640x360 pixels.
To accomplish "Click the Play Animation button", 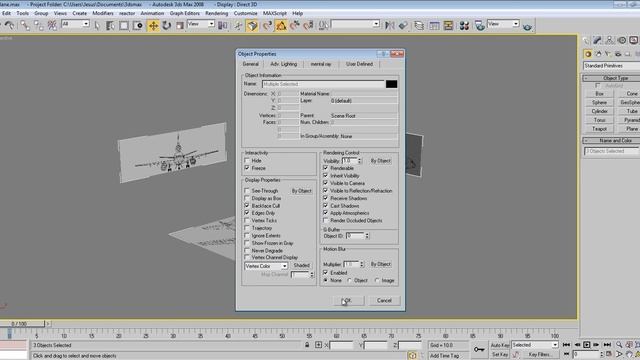I will pos(587,345).
